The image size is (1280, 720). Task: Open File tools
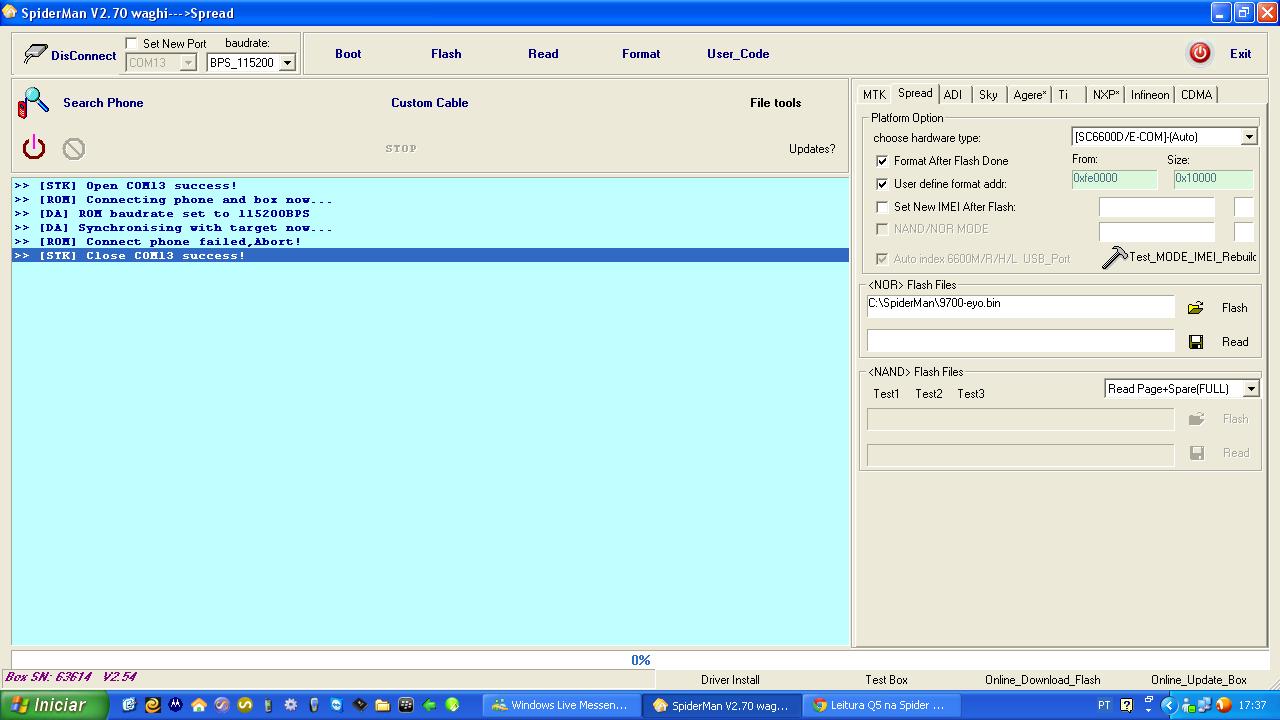tap(775, 103)
